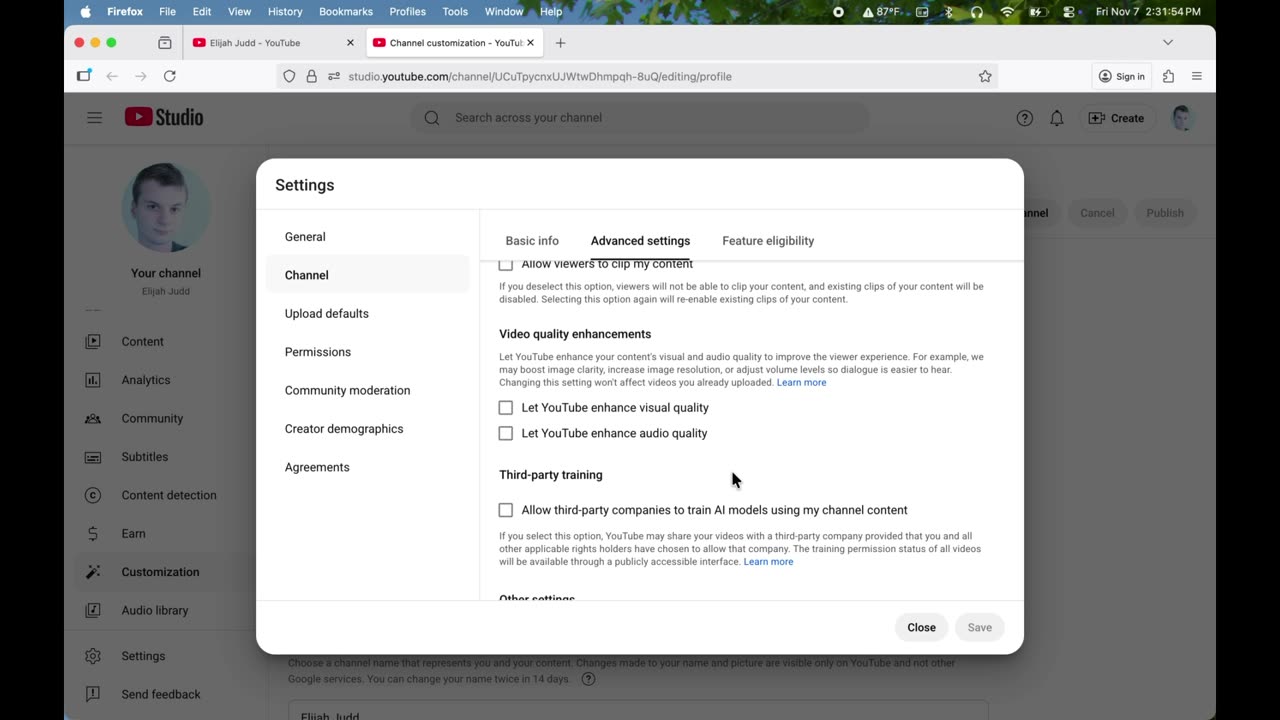
Task: Switch to the Basic info tab
Action: tap(532, 241)
